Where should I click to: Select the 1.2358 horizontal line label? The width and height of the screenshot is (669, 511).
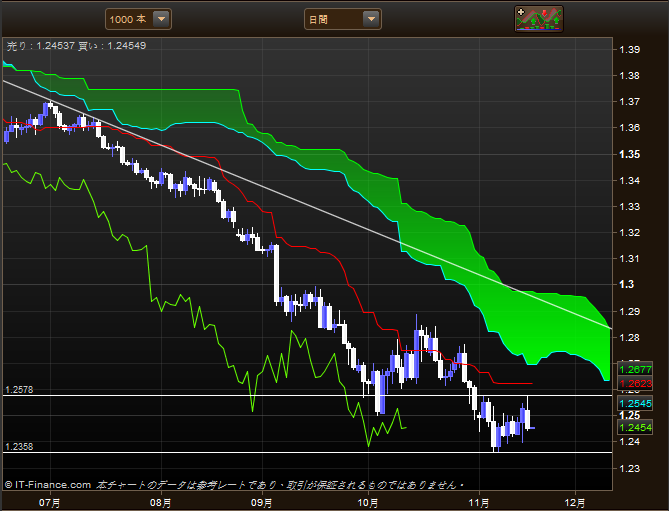(x=19, y=447)
